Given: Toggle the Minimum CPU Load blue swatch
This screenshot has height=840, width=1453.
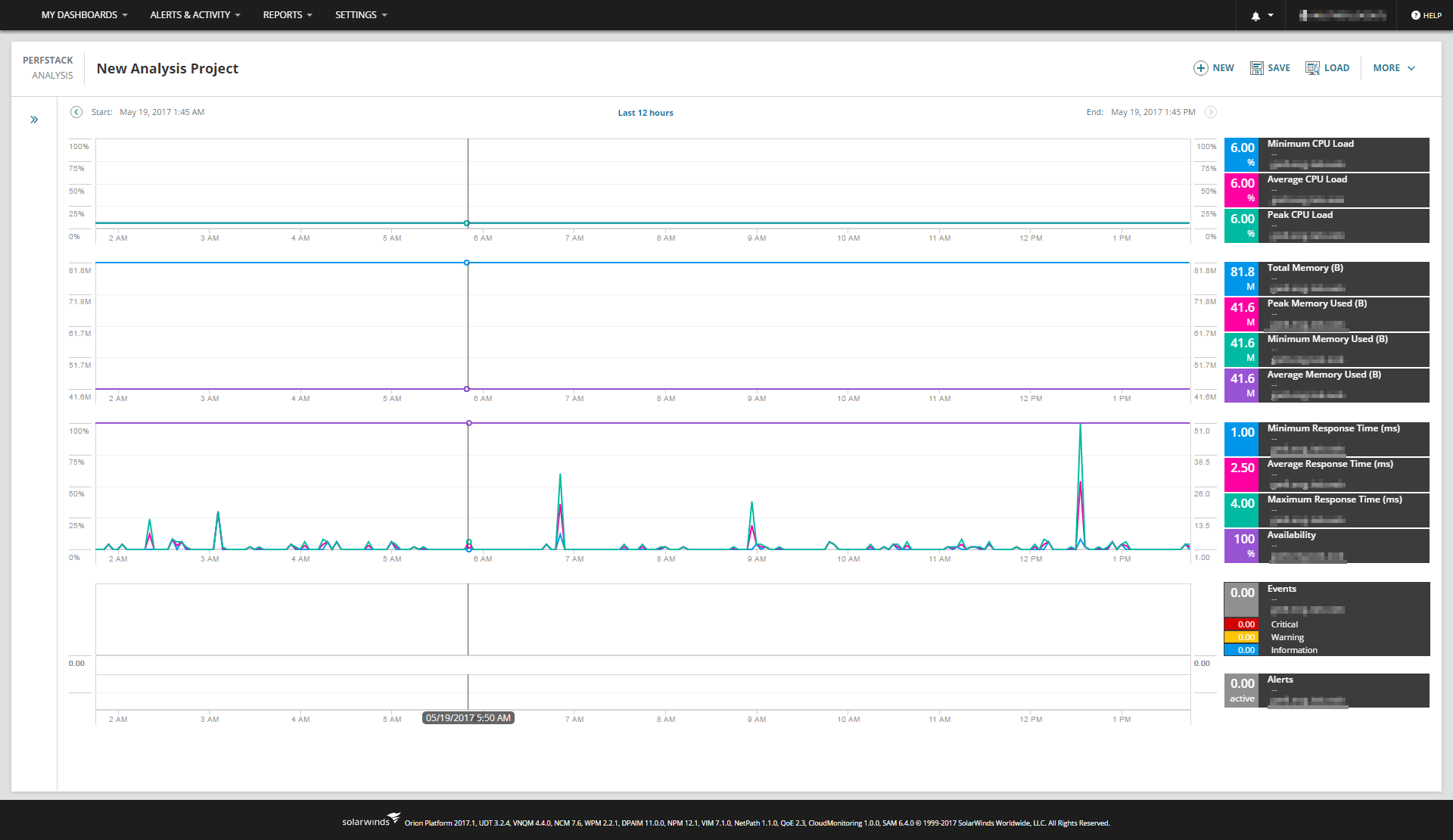Looking at the screenshot, I should click(x=1241, y=154).
